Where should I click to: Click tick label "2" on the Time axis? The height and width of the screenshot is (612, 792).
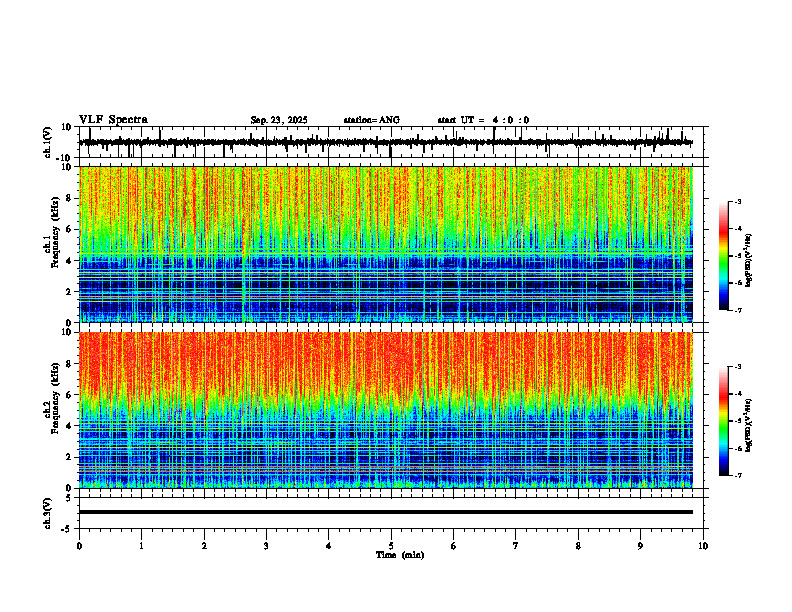pos(204,546)
